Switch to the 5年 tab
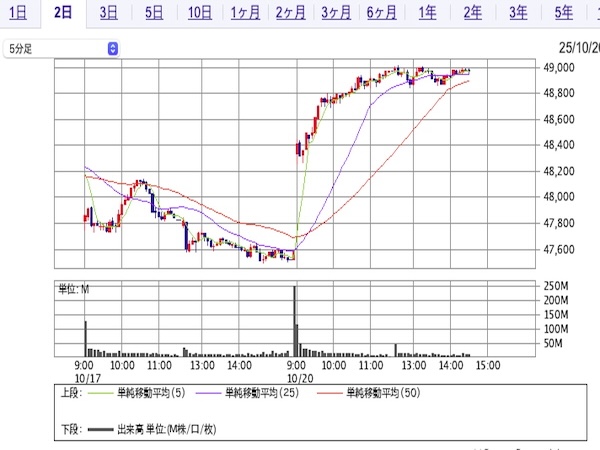Screen dimensions: 600x450 click(563, 13)
